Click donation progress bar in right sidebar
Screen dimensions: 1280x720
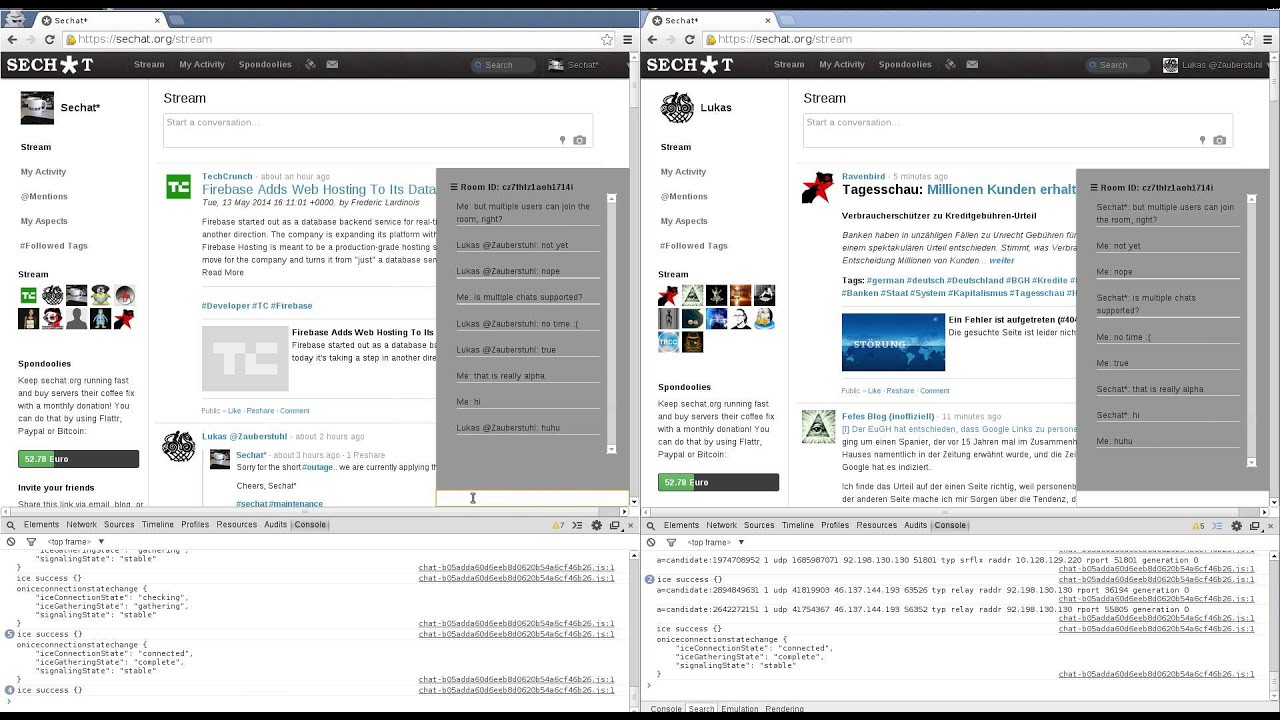pyautogui.click(x=718, y=482)
